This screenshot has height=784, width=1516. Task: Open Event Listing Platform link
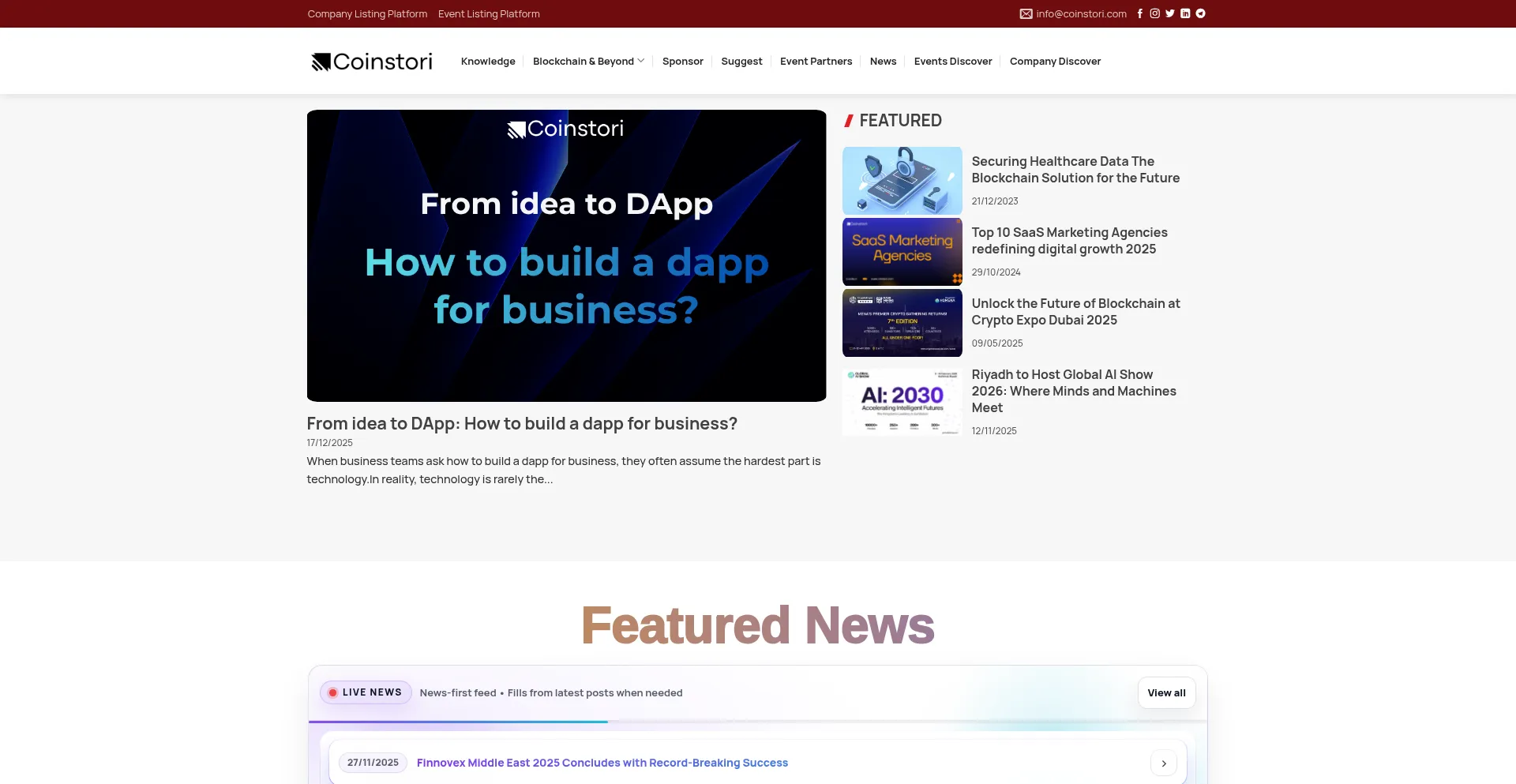click(x=489, y=14)
